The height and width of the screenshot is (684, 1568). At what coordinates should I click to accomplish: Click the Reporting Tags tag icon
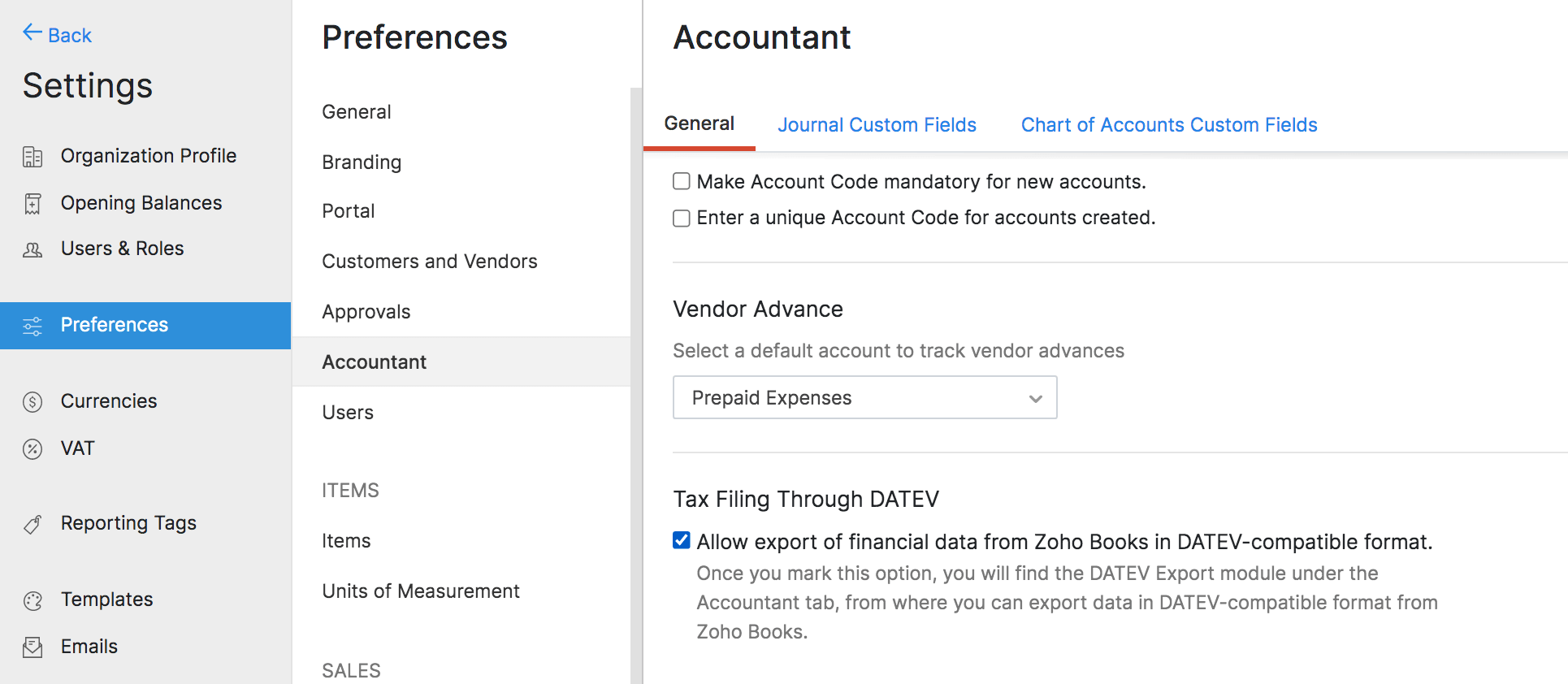[x=32, y=525]
